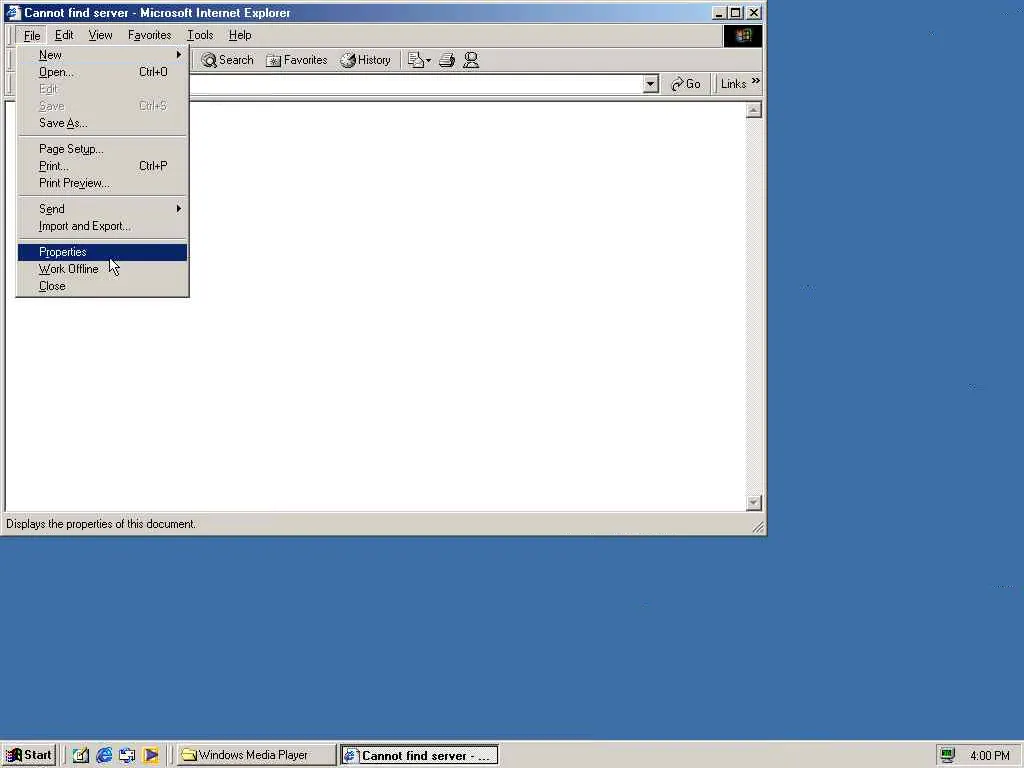The height and width of the screenshot is (768, 1024).
Task: Click the Show Desktop quick launch icon
Action: click(80, 755)
